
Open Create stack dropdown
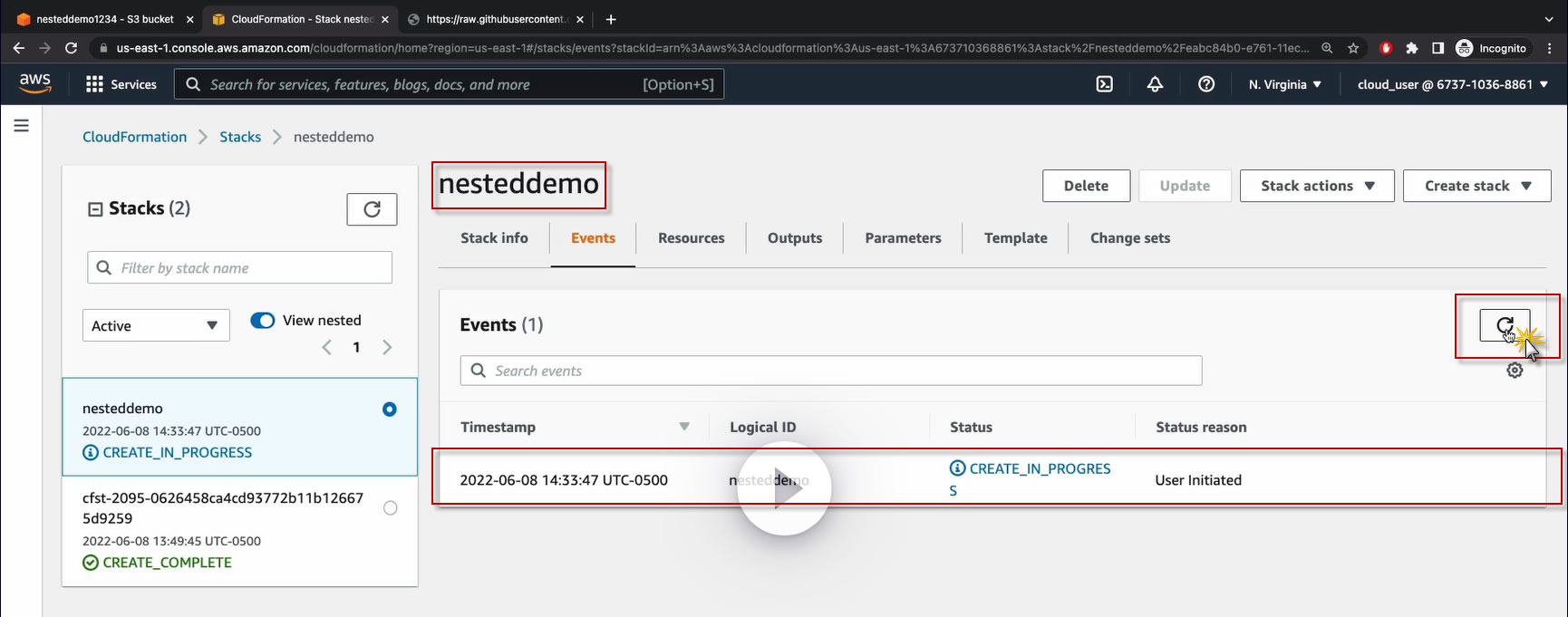click(x=1477, y=186)
